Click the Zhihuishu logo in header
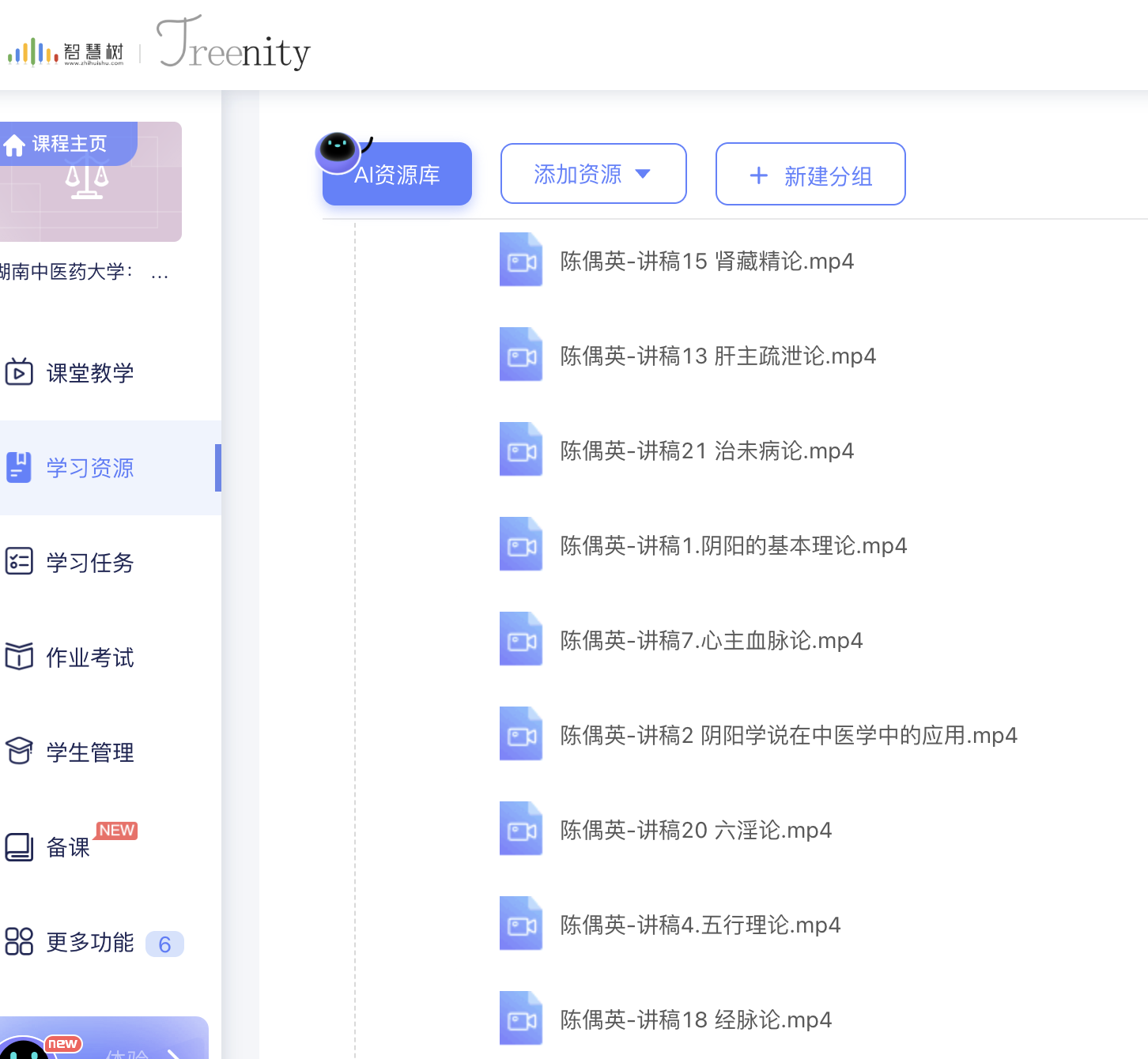 66,52
